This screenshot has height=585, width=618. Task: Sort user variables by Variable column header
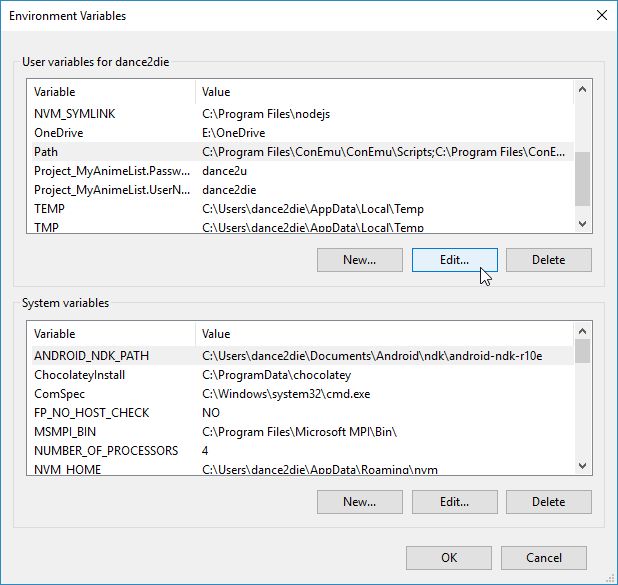pyautogui.click(x=110, y=92)
